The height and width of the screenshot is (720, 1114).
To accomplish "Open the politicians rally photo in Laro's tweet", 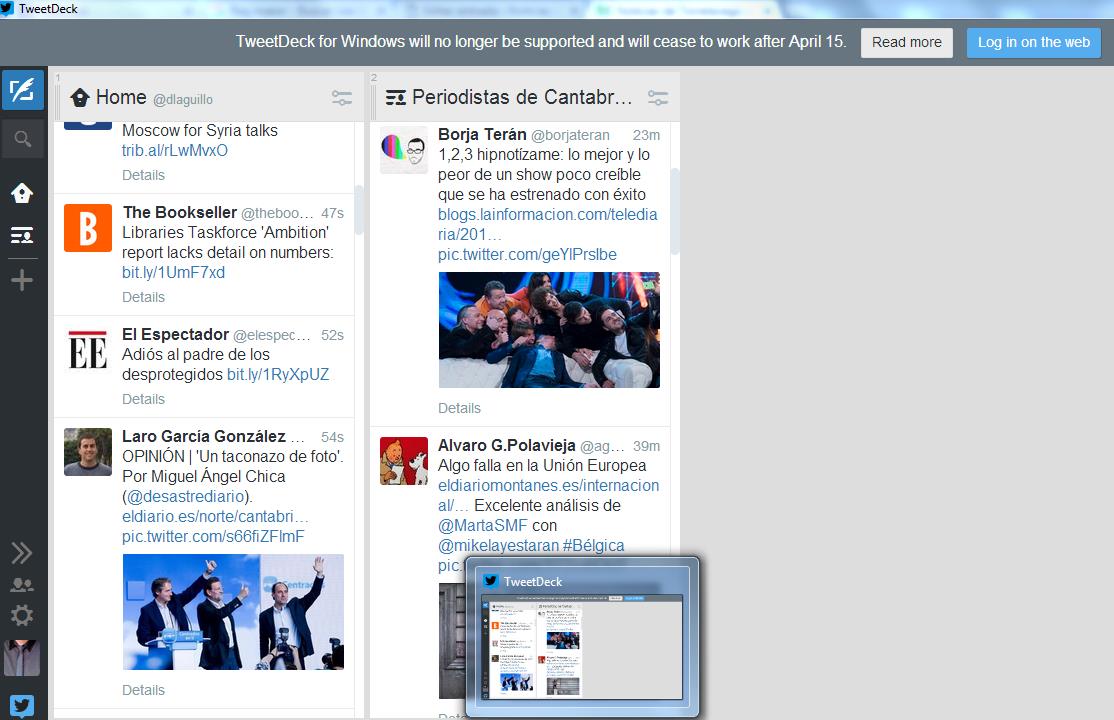I will pos(233,612).
